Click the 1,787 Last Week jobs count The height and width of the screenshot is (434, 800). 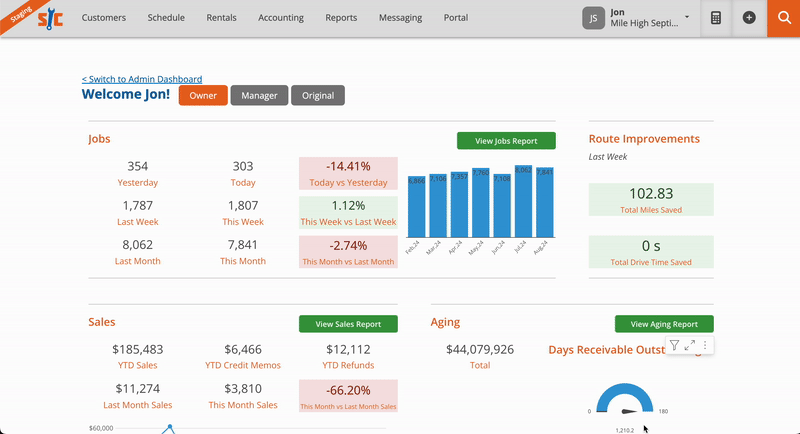pyautogui.click(x=138, y=206)
